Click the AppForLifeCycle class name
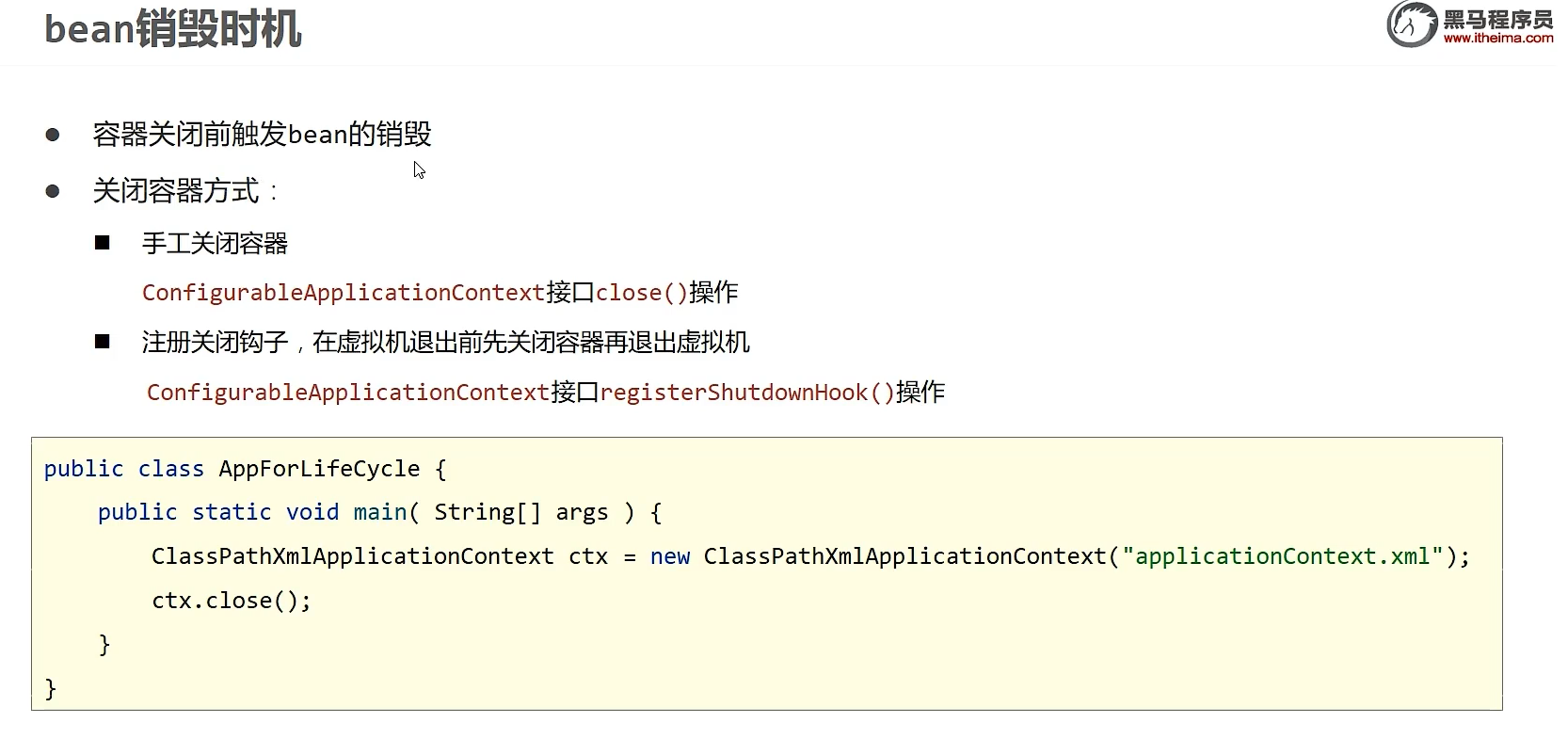 tap(319, 469)
